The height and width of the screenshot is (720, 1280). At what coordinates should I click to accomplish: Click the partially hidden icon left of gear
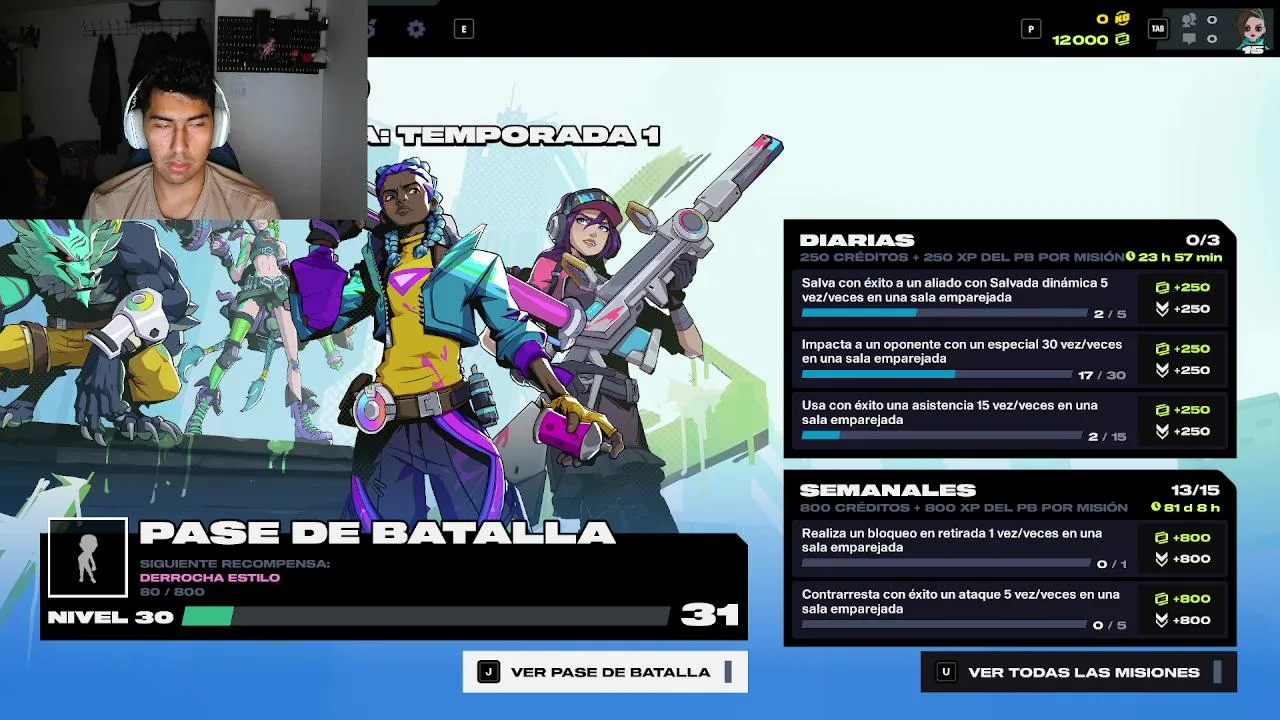pos(371,29)
